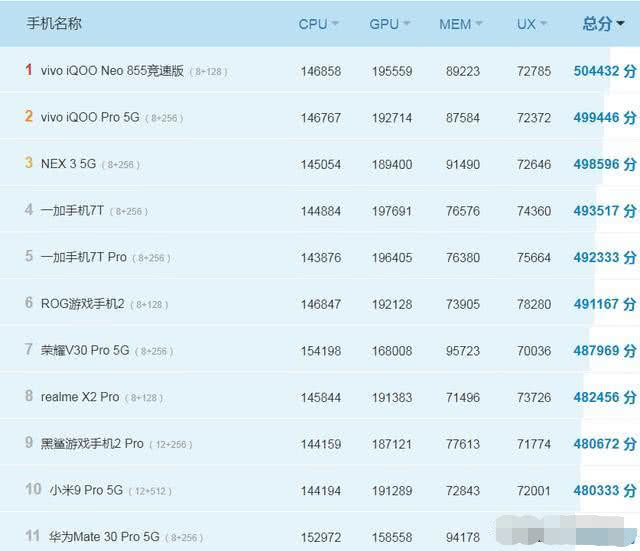
Task: Click UX score 72001
Action: pos(534,491)
